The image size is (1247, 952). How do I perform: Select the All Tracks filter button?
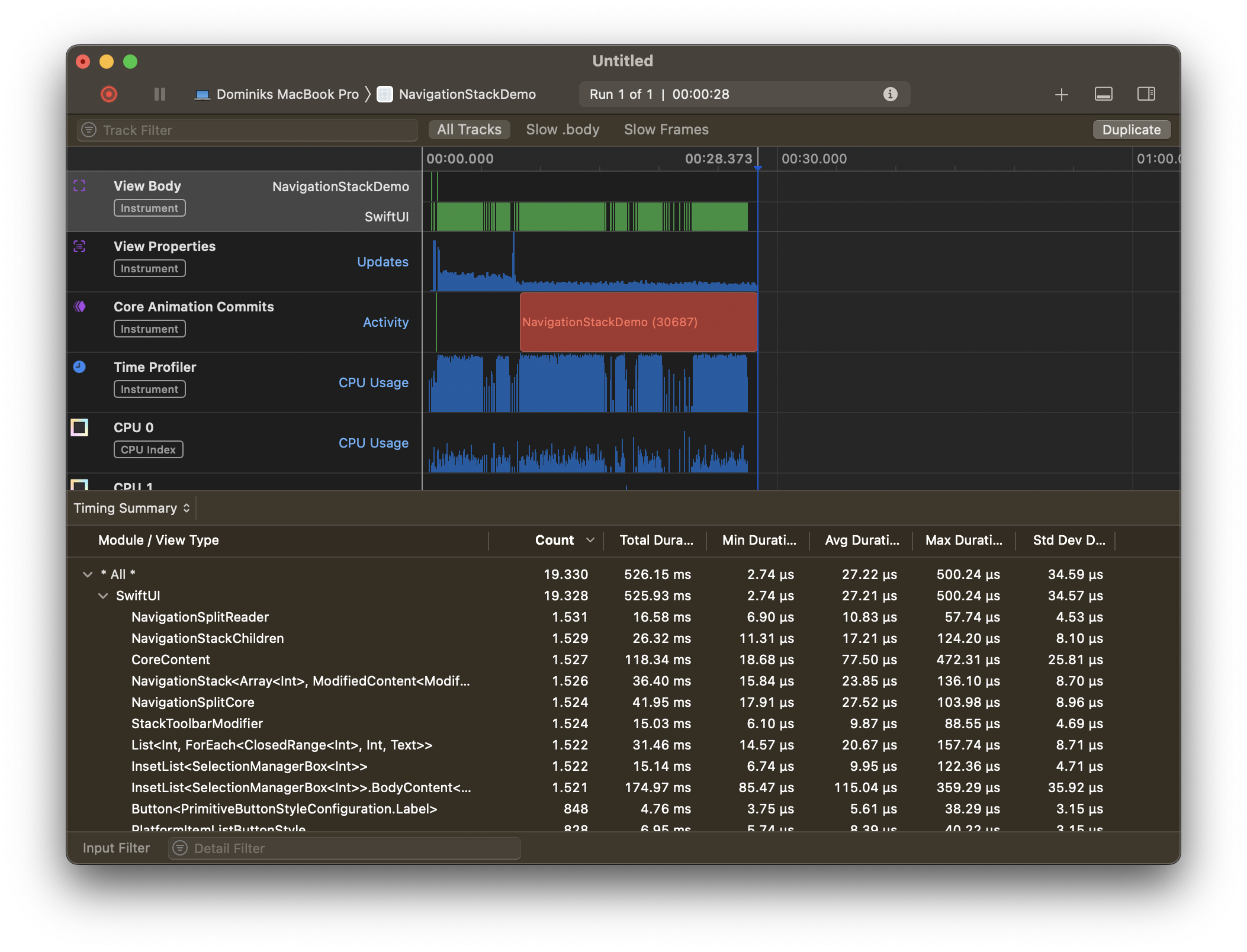469,130
